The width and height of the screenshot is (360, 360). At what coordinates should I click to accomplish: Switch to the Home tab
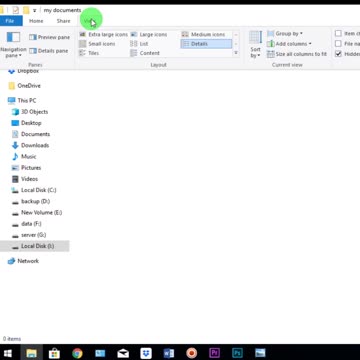pyautogui.click(x=36, y=21)
